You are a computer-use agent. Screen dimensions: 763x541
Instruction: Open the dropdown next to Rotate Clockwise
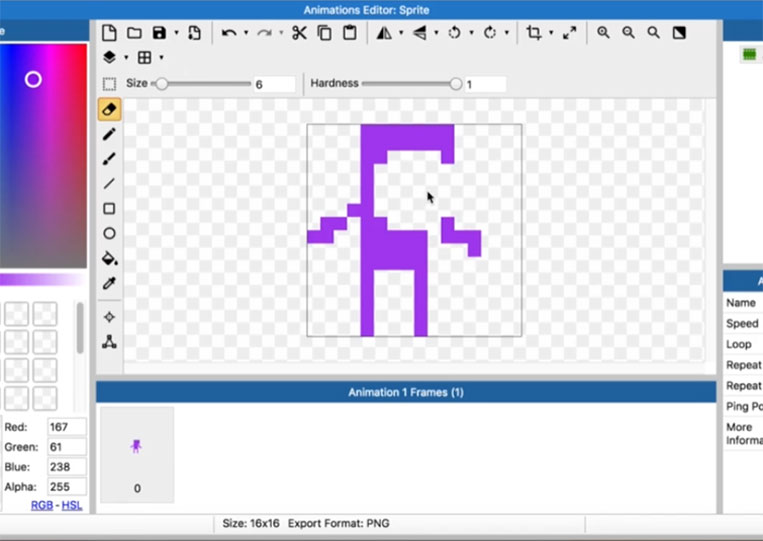click(507, 33)
